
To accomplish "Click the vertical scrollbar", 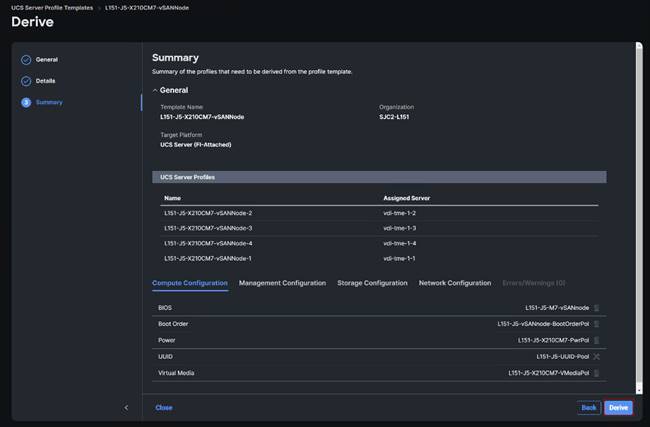I will click(x=639, y=216).
